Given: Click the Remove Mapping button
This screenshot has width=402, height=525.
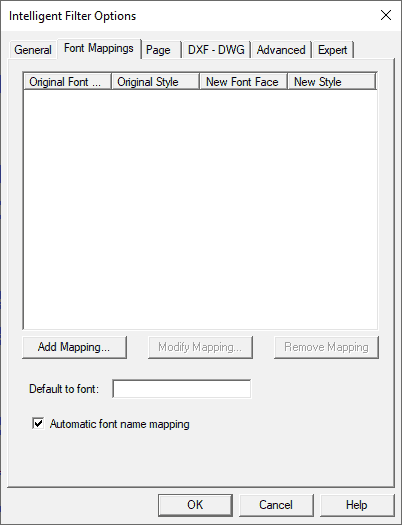Looking at the screenshot, I should [326, 347].
